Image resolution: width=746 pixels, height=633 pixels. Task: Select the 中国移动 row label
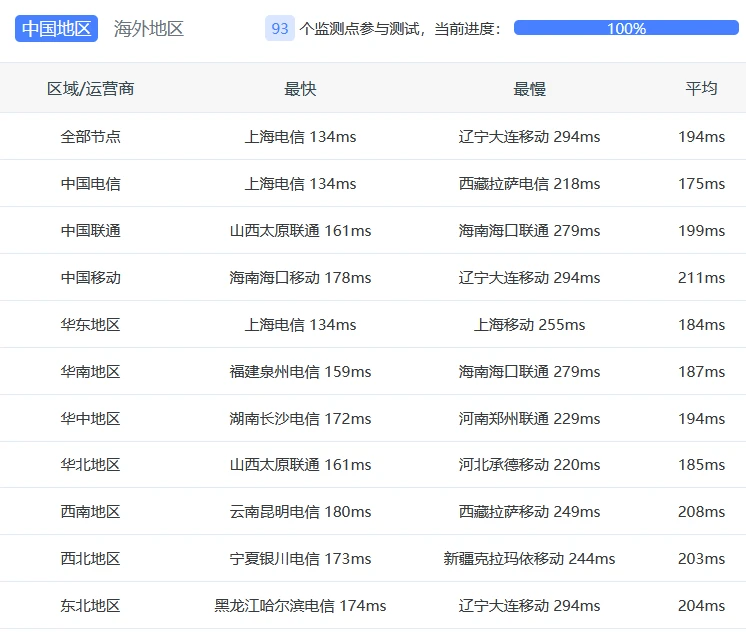tap(90, 278)
